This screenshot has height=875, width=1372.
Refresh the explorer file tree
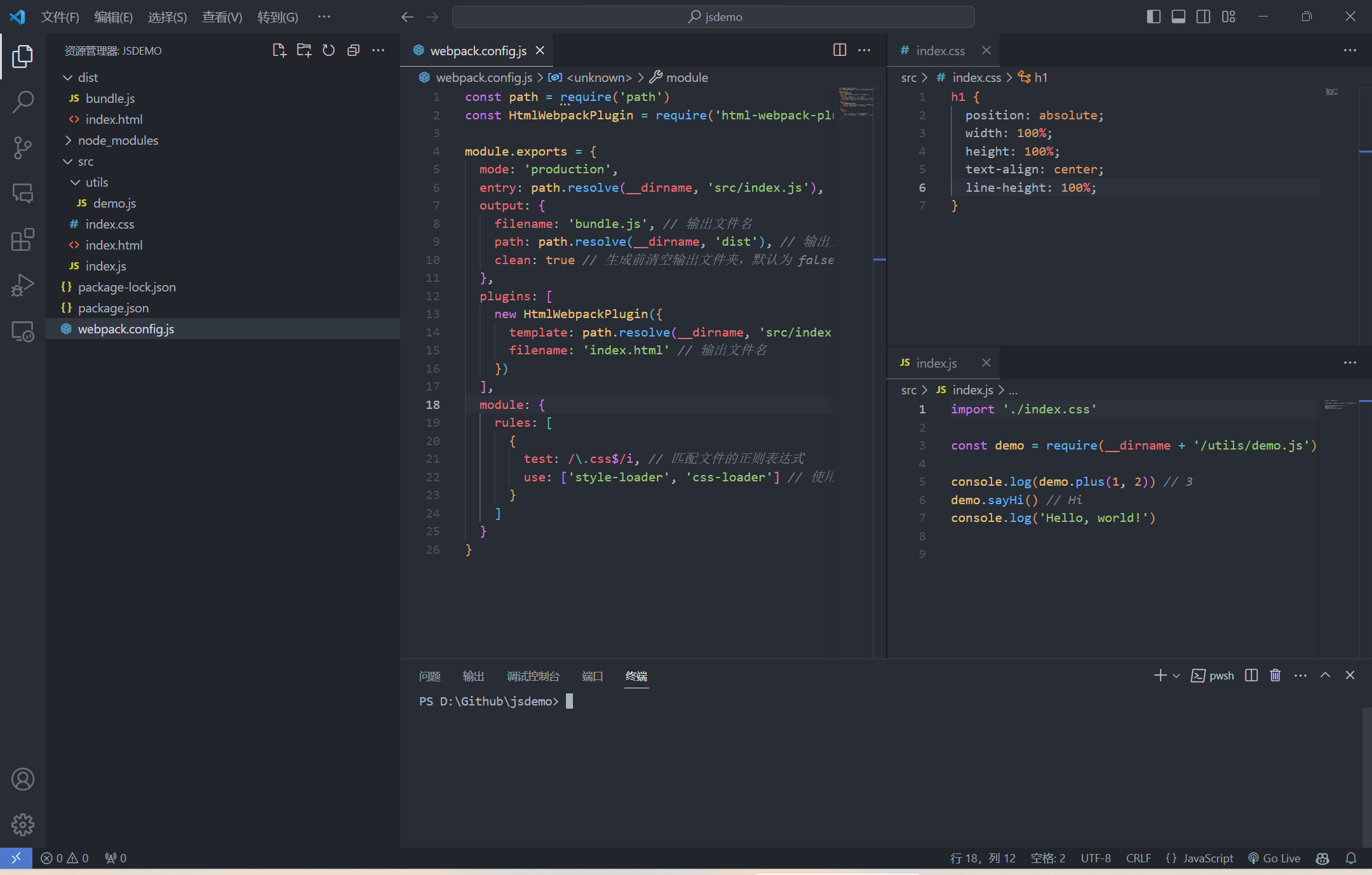click(328, 50)
